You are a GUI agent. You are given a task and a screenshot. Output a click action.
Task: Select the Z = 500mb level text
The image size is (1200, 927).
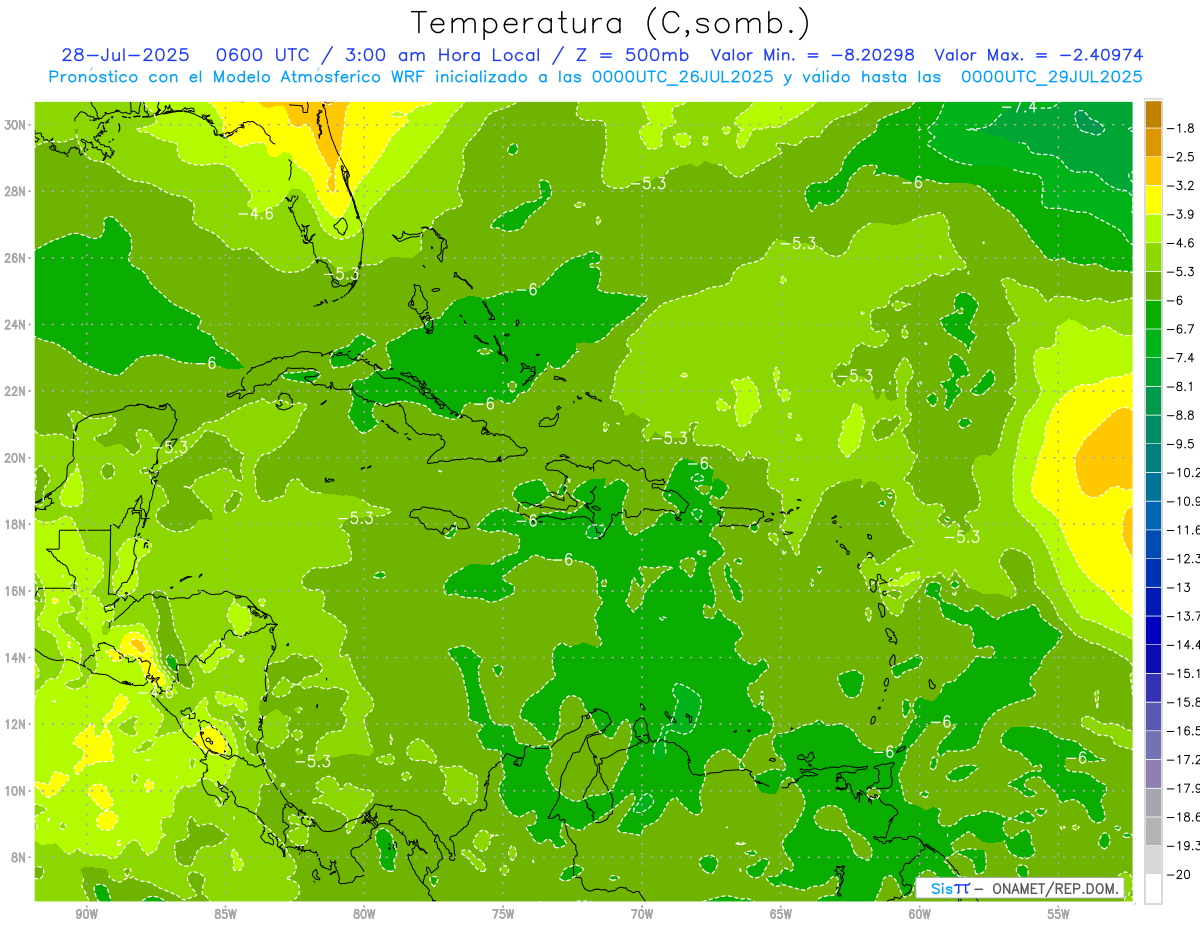tap(626, 55)
